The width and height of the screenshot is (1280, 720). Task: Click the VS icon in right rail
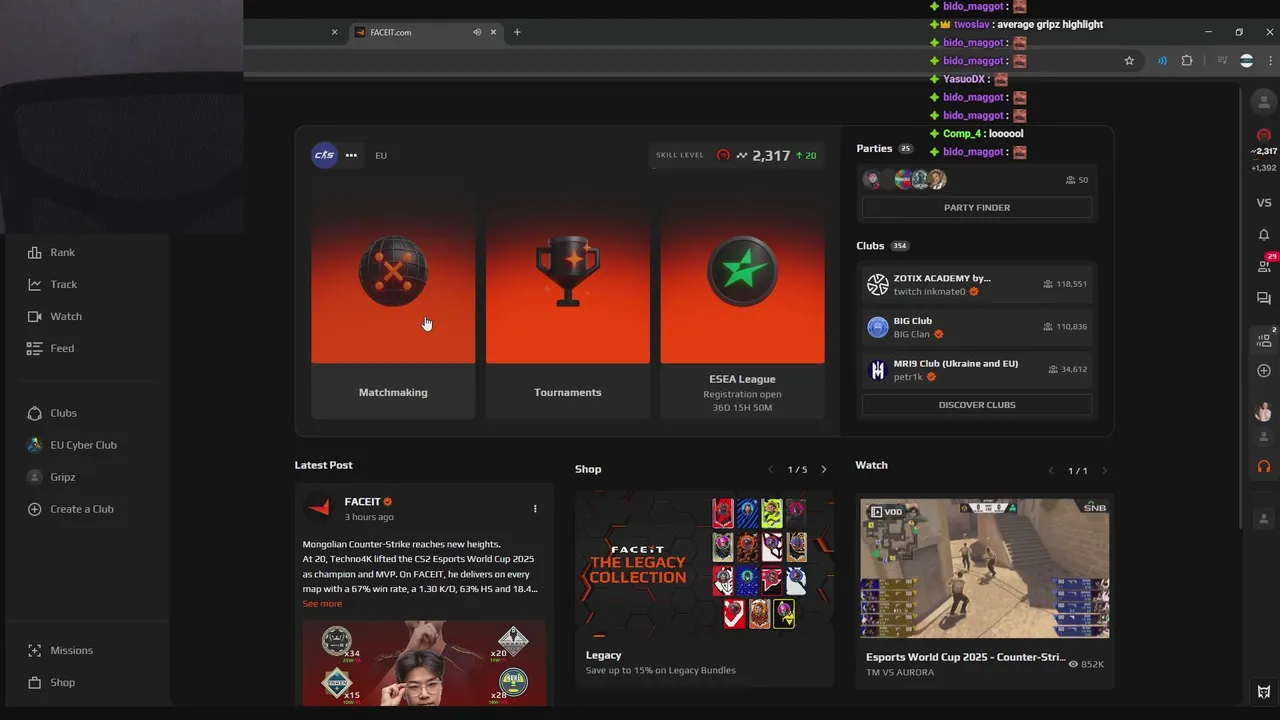point(1264,202)
